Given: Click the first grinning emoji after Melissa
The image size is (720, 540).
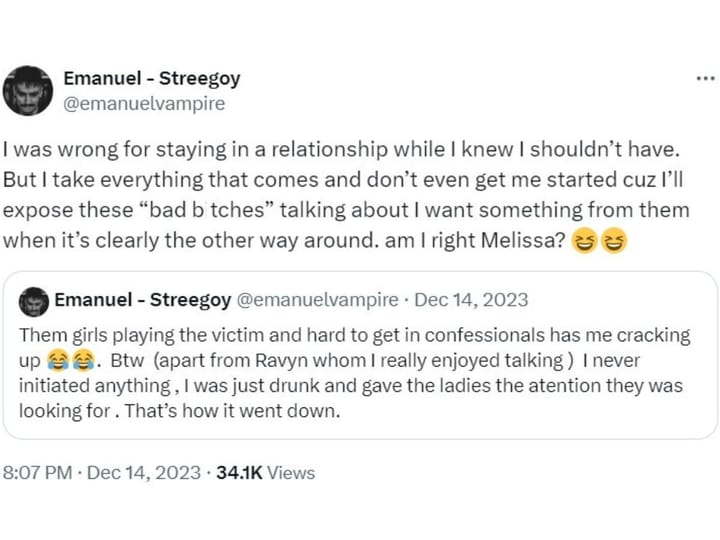Looking at the screenshot, I should [x=585, y=240].
